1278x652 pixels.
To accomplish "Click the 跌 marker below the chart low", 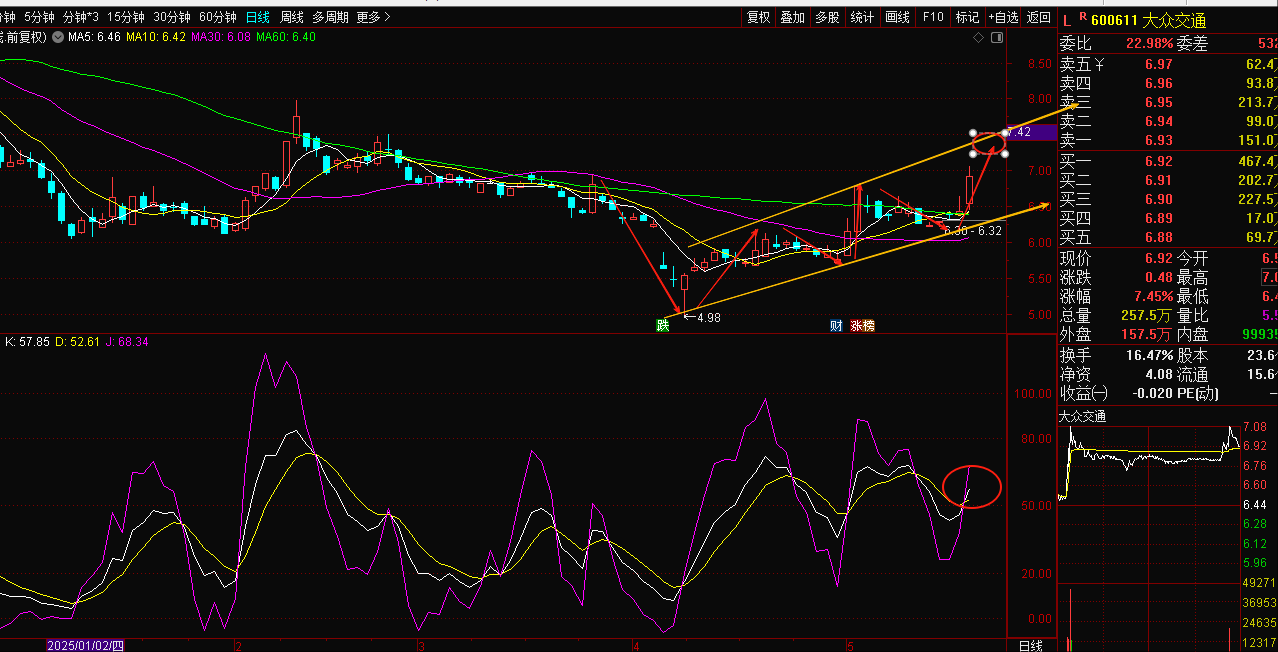I will 662,325.
